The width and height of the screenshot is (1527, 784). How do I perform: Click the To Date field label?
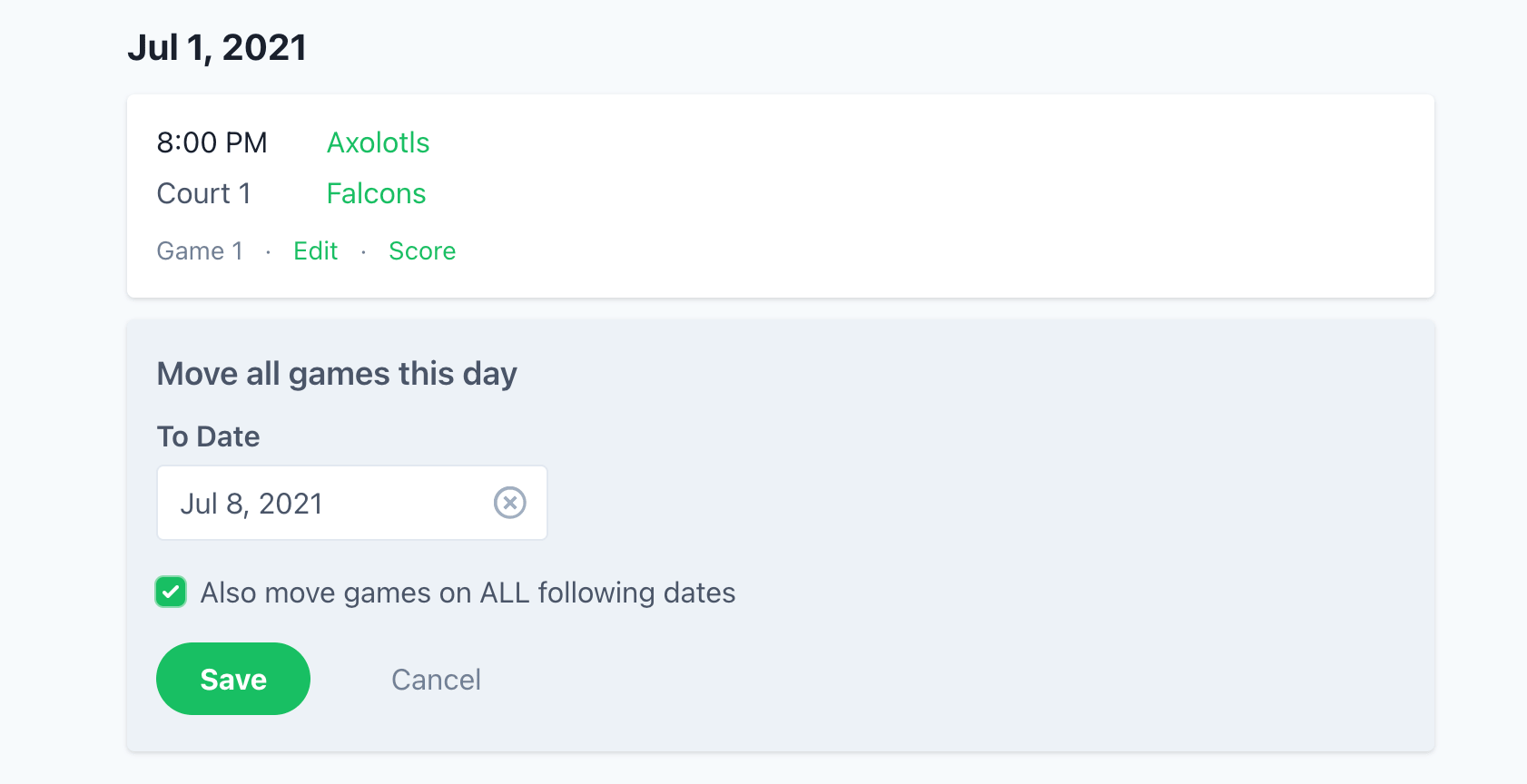(208, 436)
